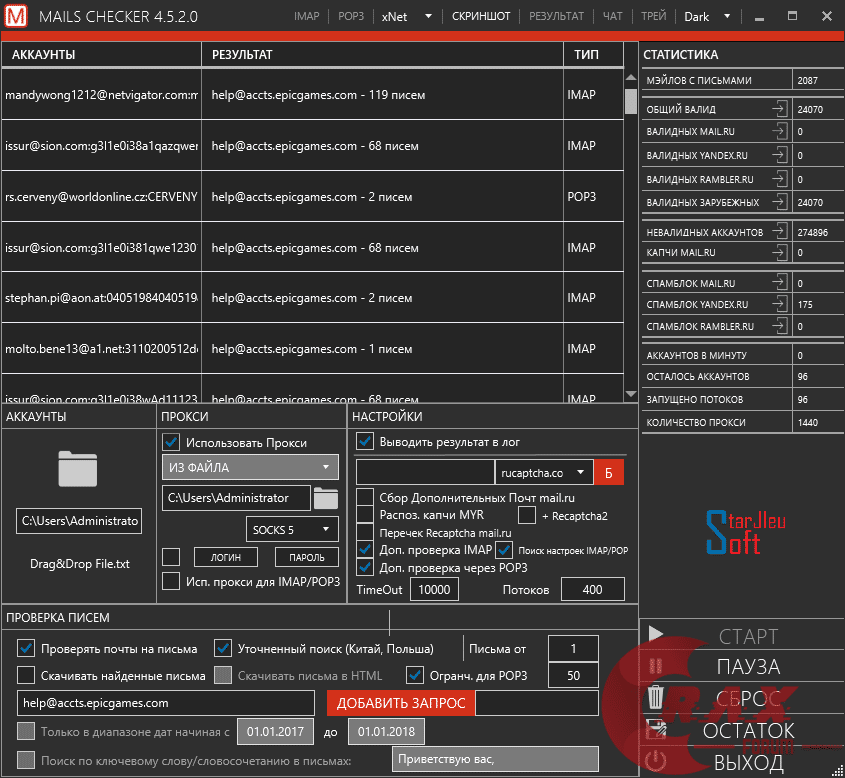This screenshot has width=845, height=778.
Task: Uncheck Доп. проверка через POP3
Action: (365, 568)
